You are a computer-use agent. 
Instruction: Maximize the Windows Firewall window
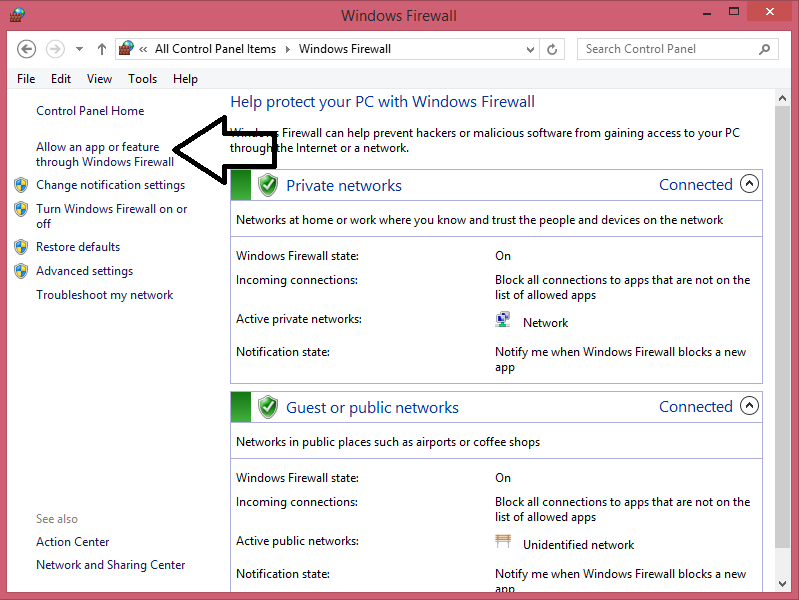tap(734, 12)
